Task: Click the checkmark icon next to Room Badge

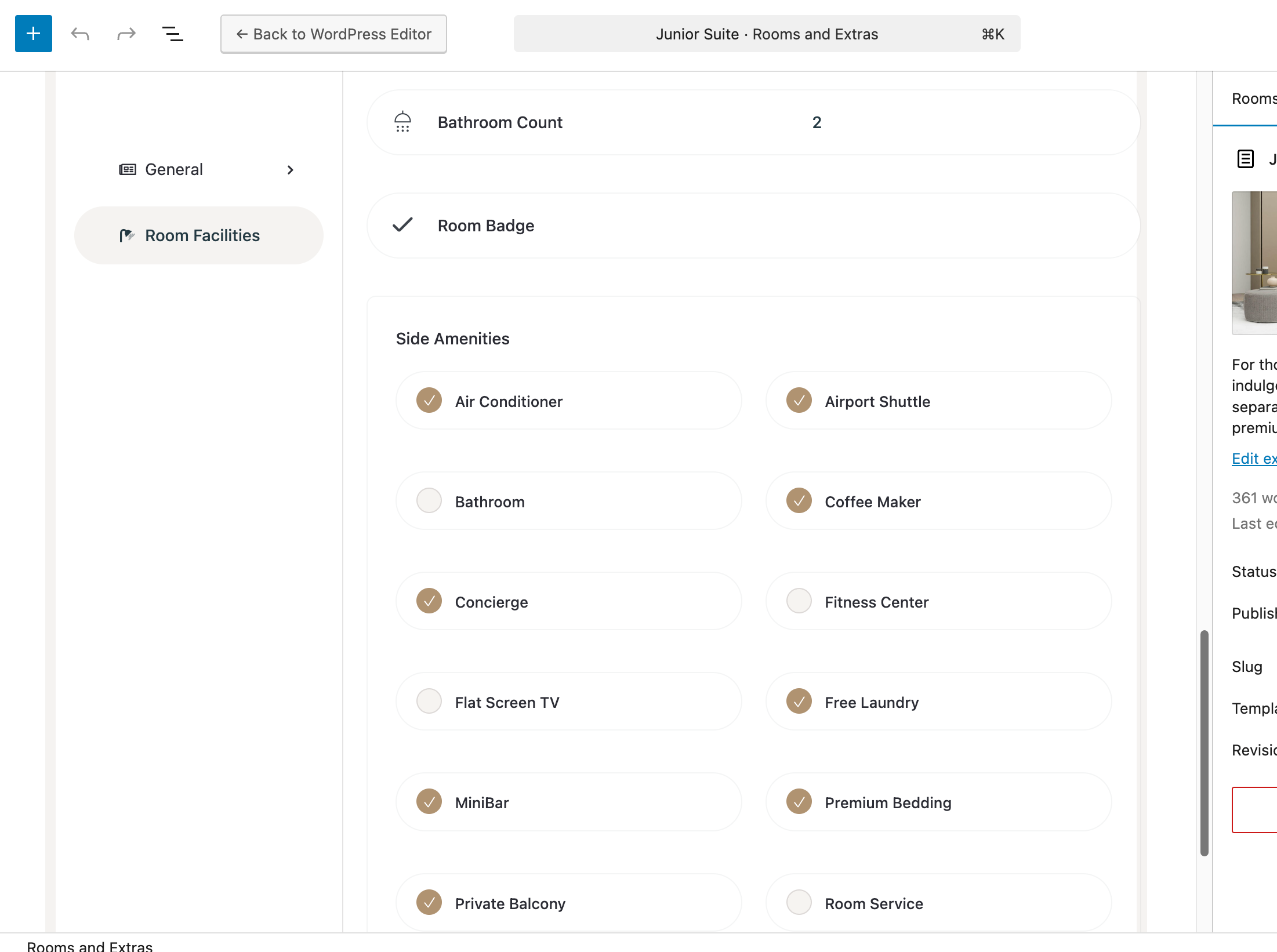Action: coord(402,225)
